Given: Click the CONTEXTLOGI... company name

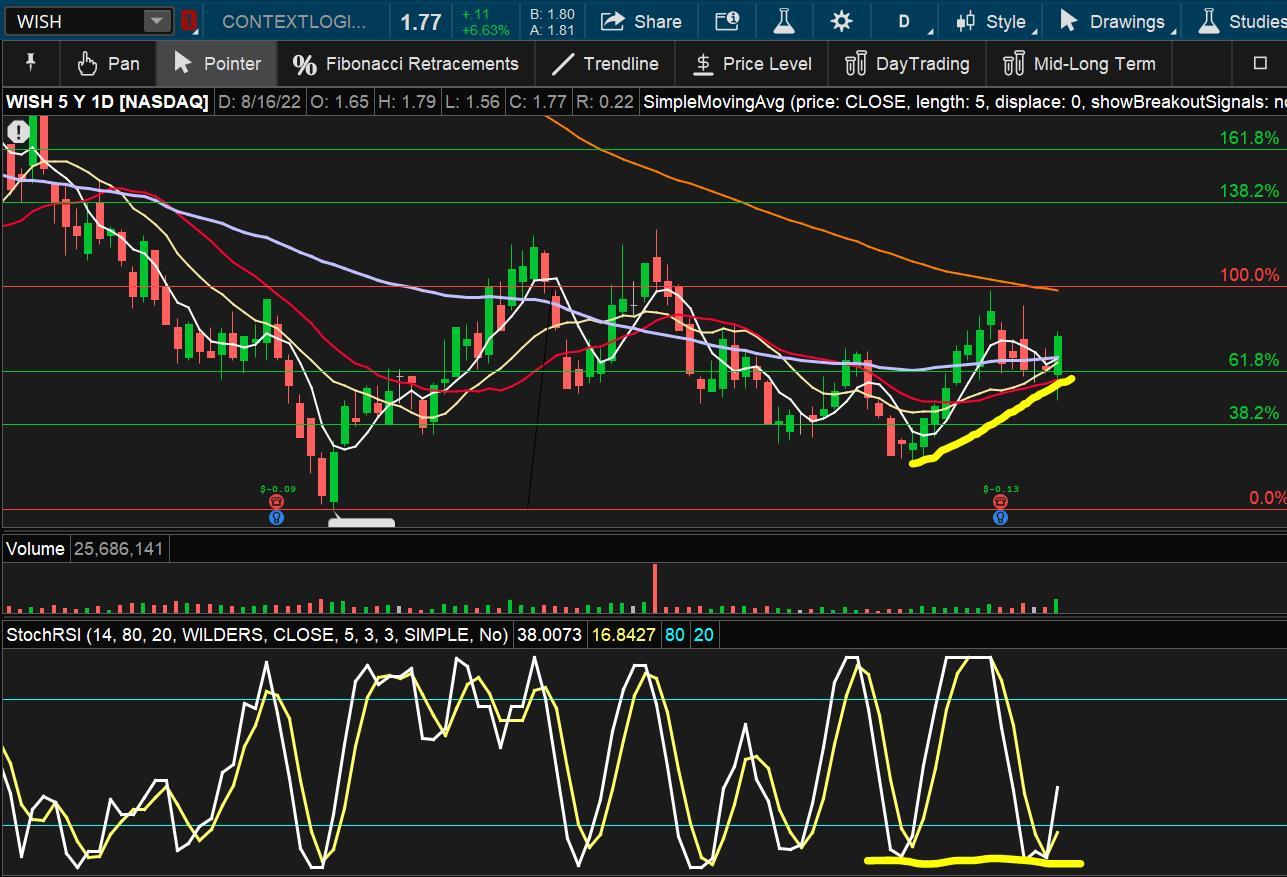Looking at the screenshot, I should [x=294, y=21].
